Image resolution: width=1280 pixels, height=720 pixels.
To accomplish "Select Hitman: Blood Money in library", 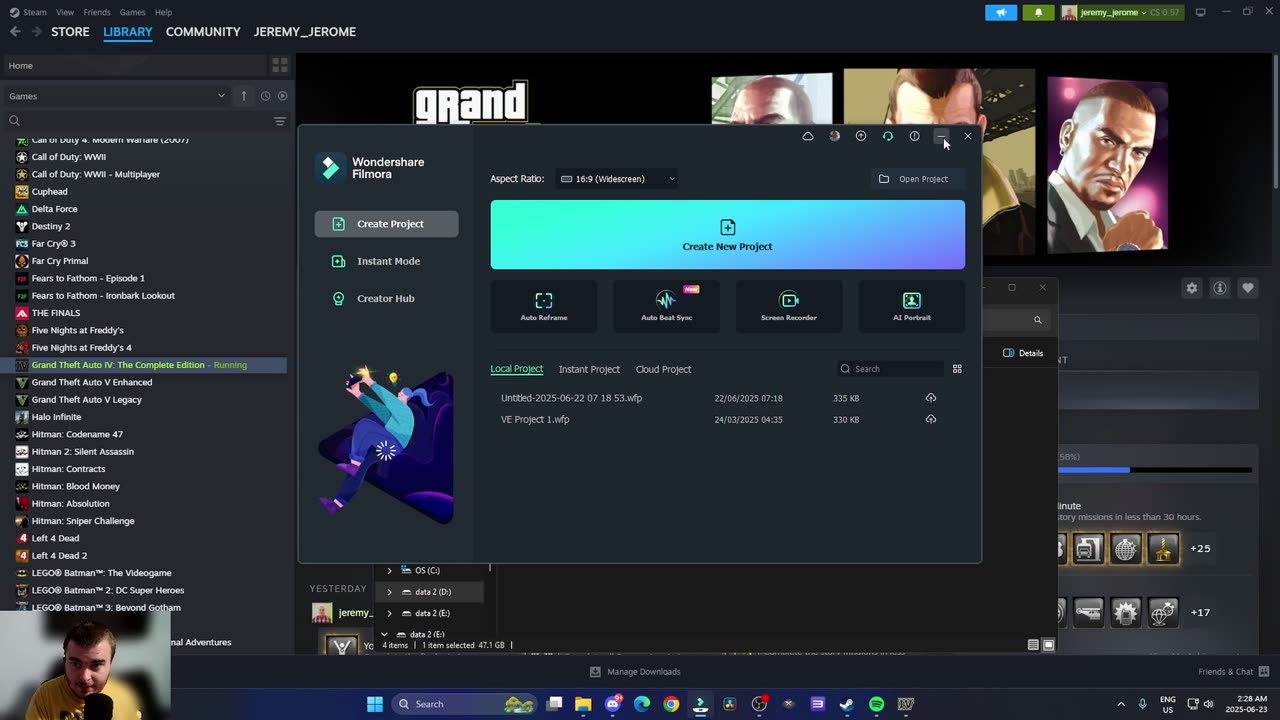I will click(x=76, y=486).
